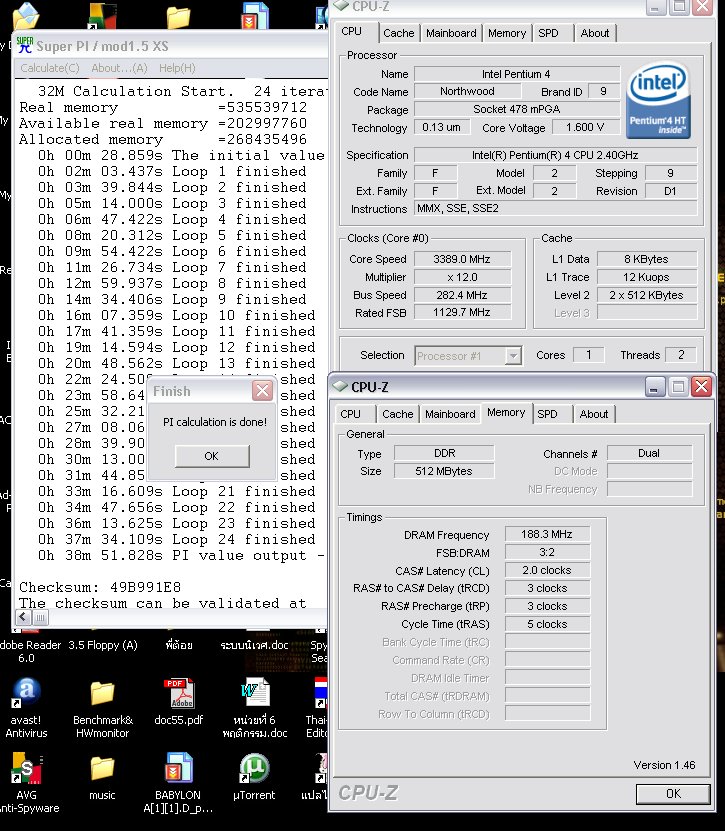Click the Intel Pentium 4 HT logo
This screenshot has width=725, height=831.
click(658, 100)
